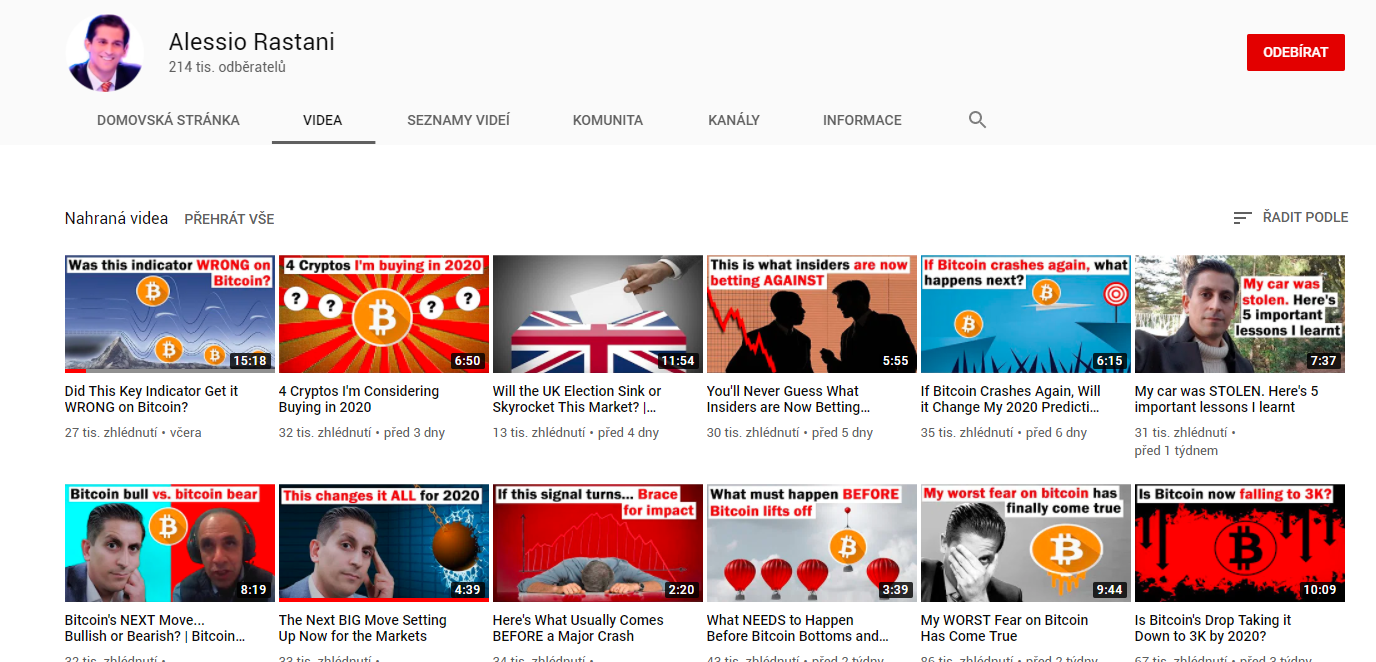
Task: Click '35 tis. zhlédnutí • před 6 dny' metadata
Action: click(1004, 433)
